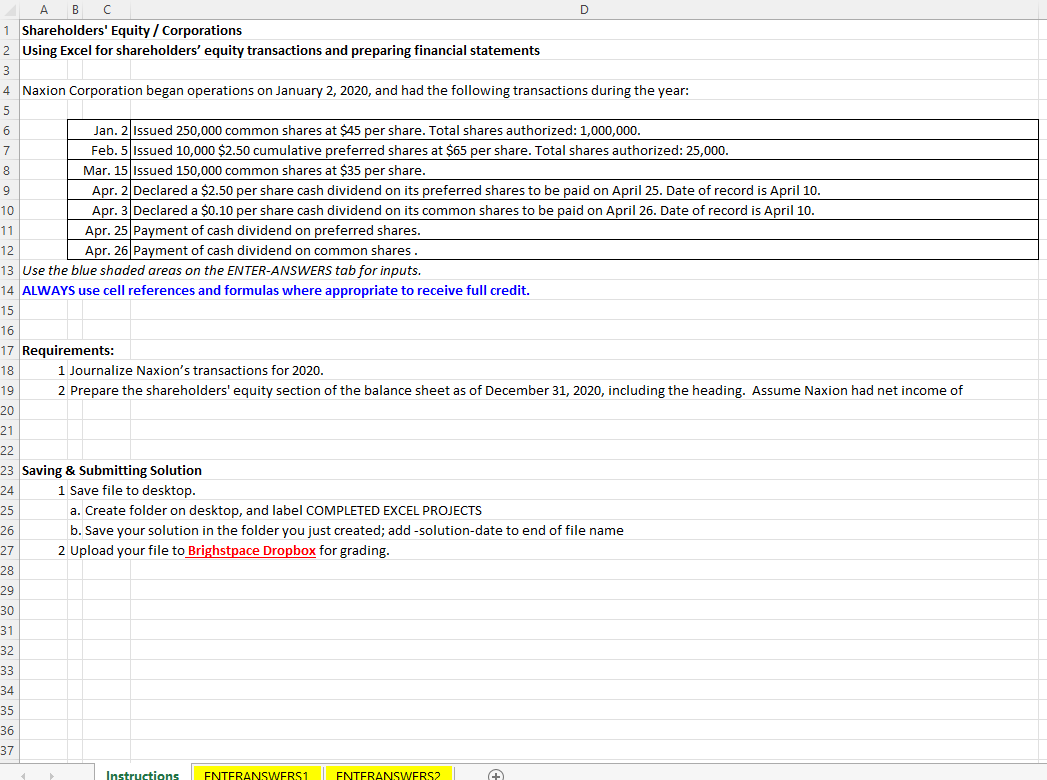Viewport: 1047px width, 780px height.
Task: Add a new worksheet with the plus icon
Action: [x=495, y=773]
